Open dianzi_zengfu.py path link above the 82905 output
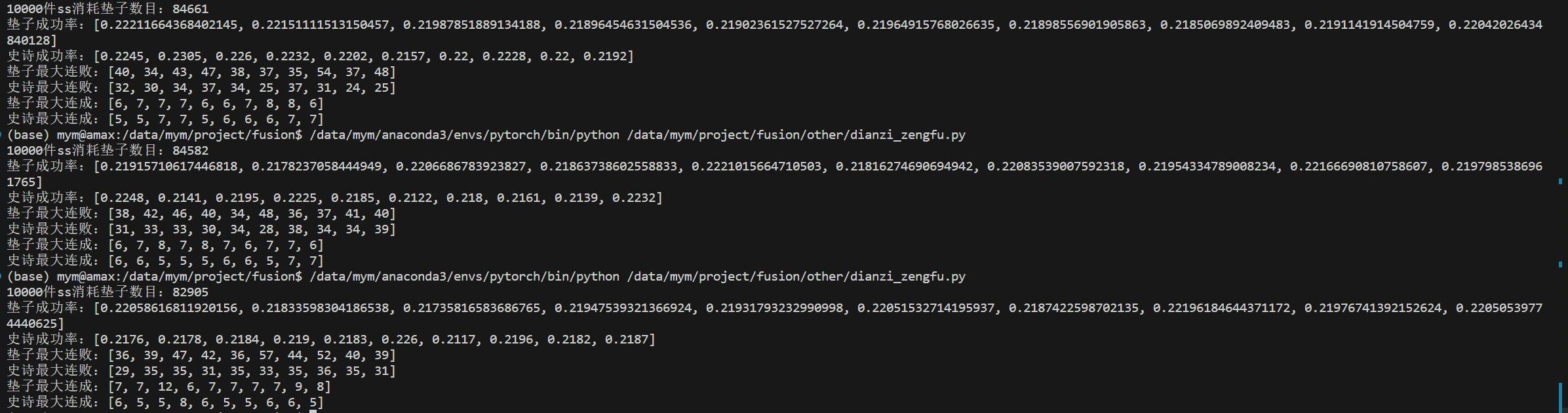Viewport: 1568px width, 413px height. [796, 277]
